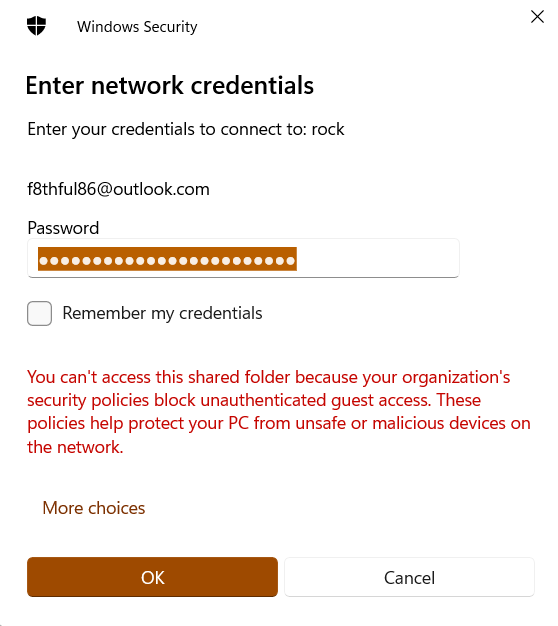Click the empty space after the password dots
The height and width of the screenshot is (626, 558).
[377, 259]
